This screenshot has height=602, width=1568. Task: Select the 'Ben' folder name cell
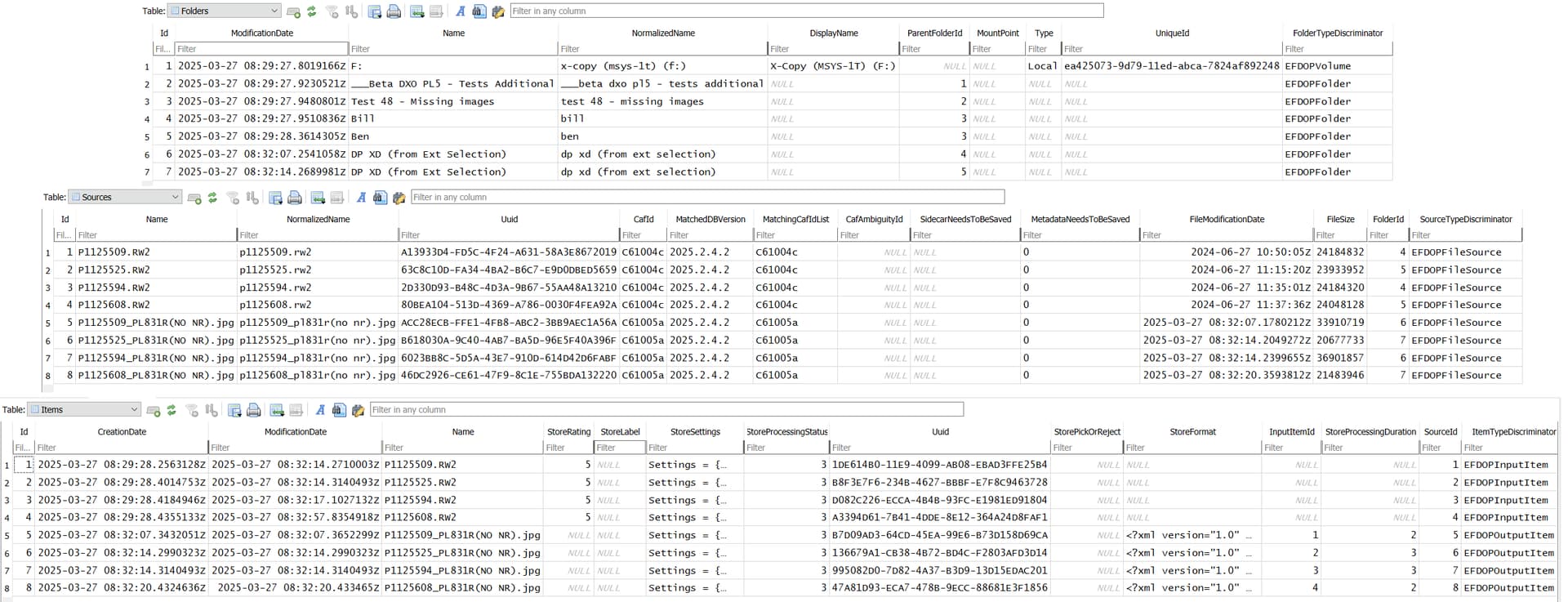click(x=453, y=137)
